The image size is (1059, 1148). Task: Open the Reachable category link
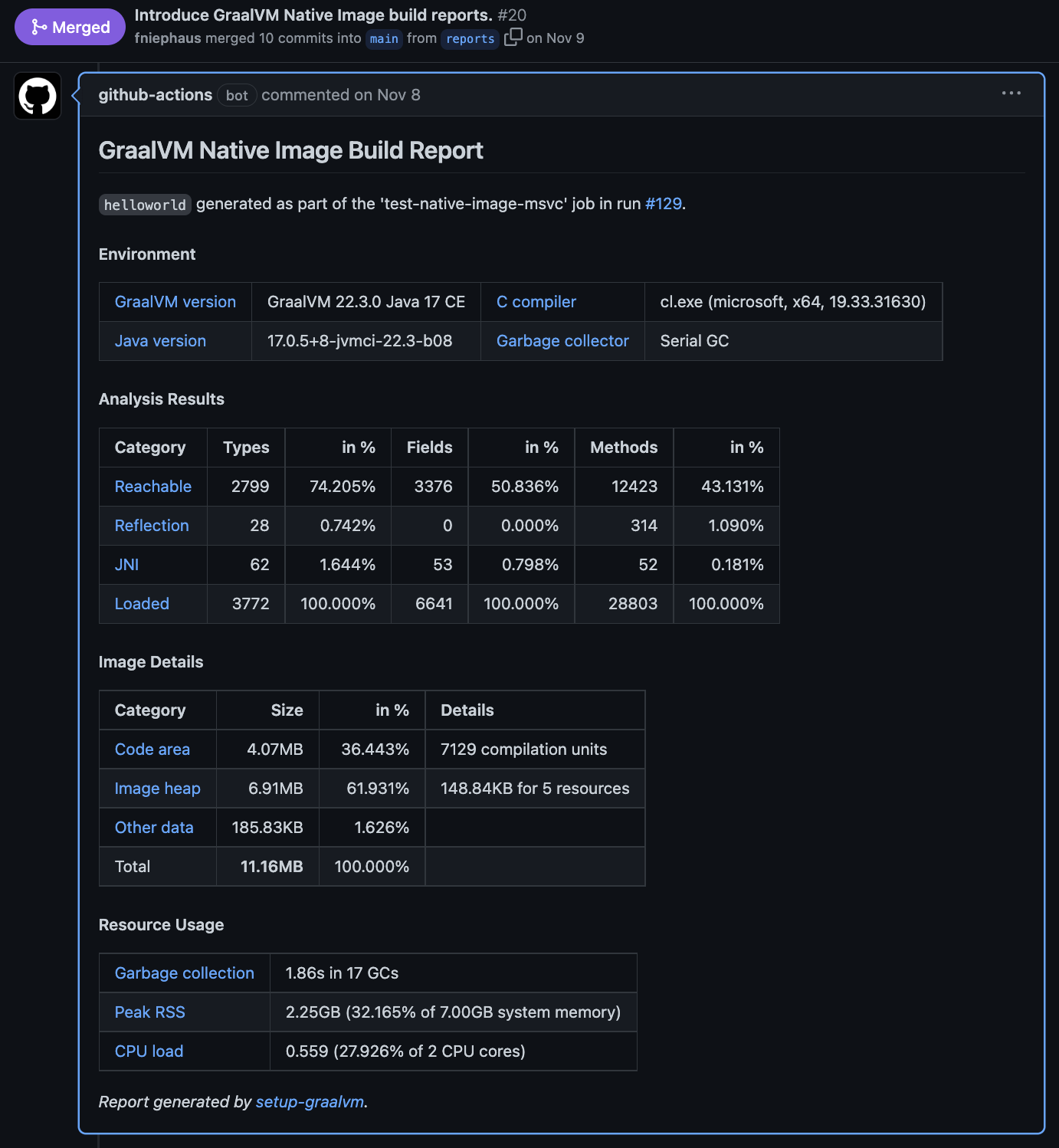click(x=153, y=487)
